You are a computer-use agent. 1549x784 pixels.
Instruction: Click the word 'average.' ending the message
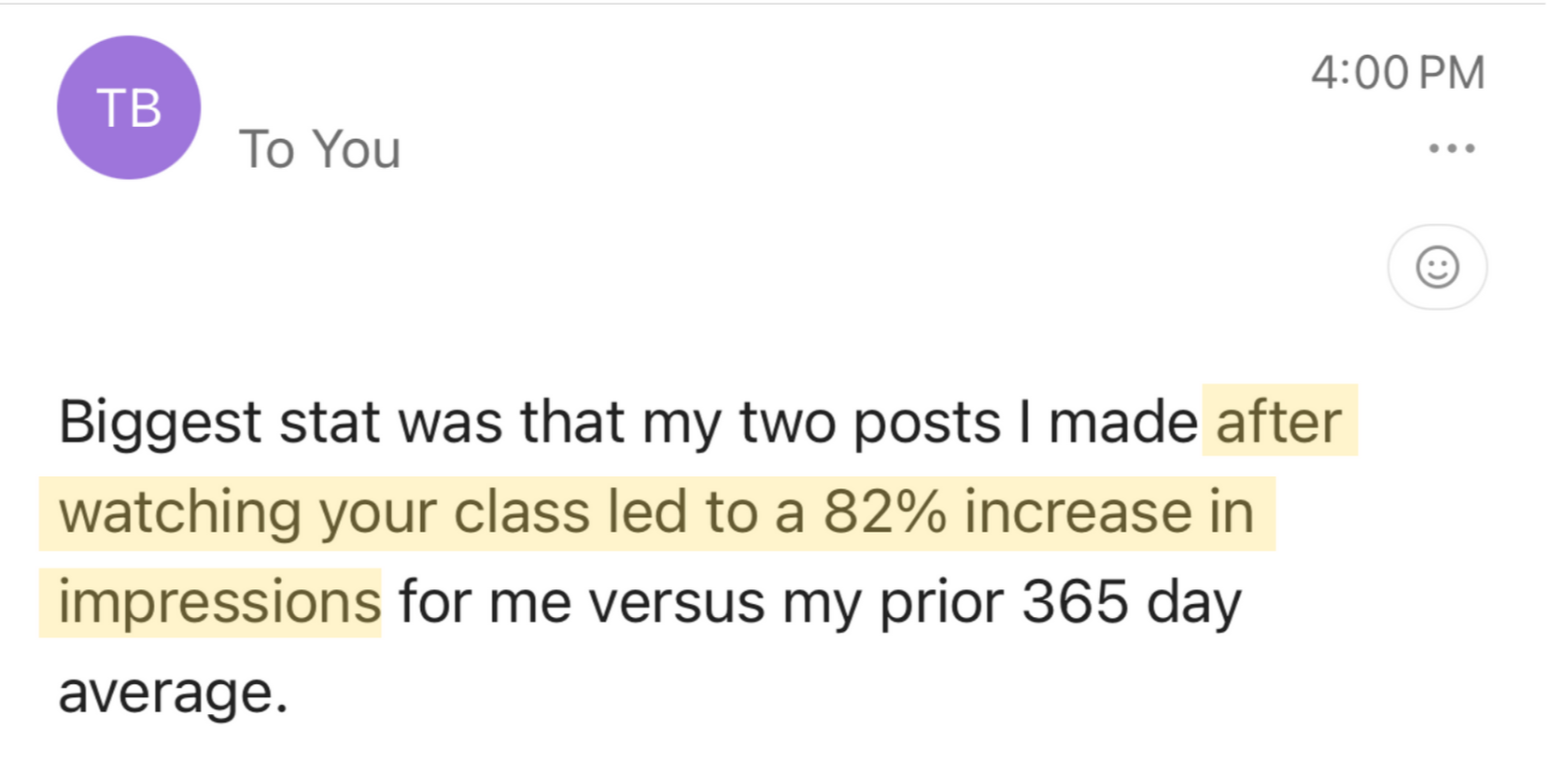(x=174, y=693)
